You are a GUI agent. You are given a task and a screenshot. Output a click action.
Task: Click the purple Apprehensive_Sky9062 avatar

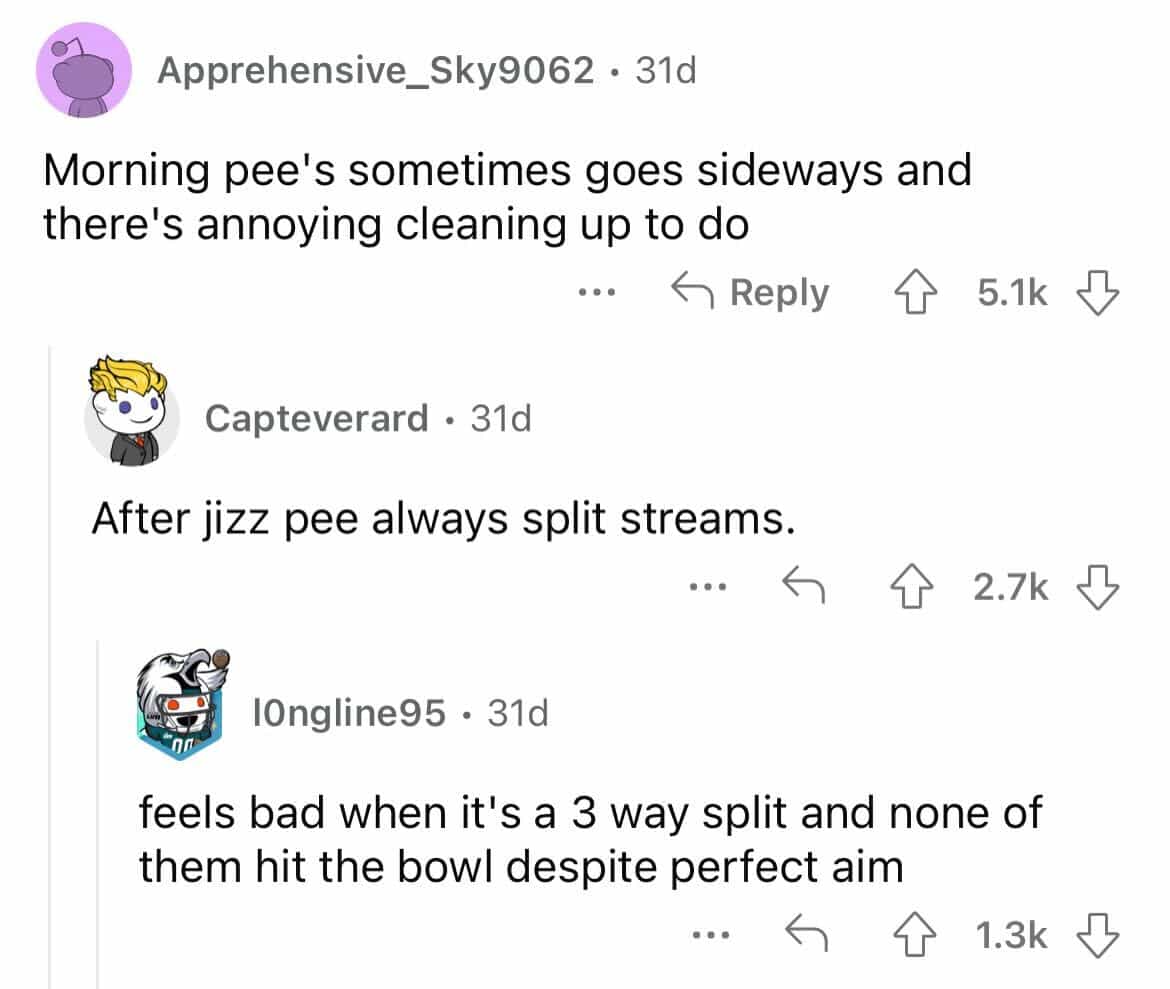tap(84, 70)
